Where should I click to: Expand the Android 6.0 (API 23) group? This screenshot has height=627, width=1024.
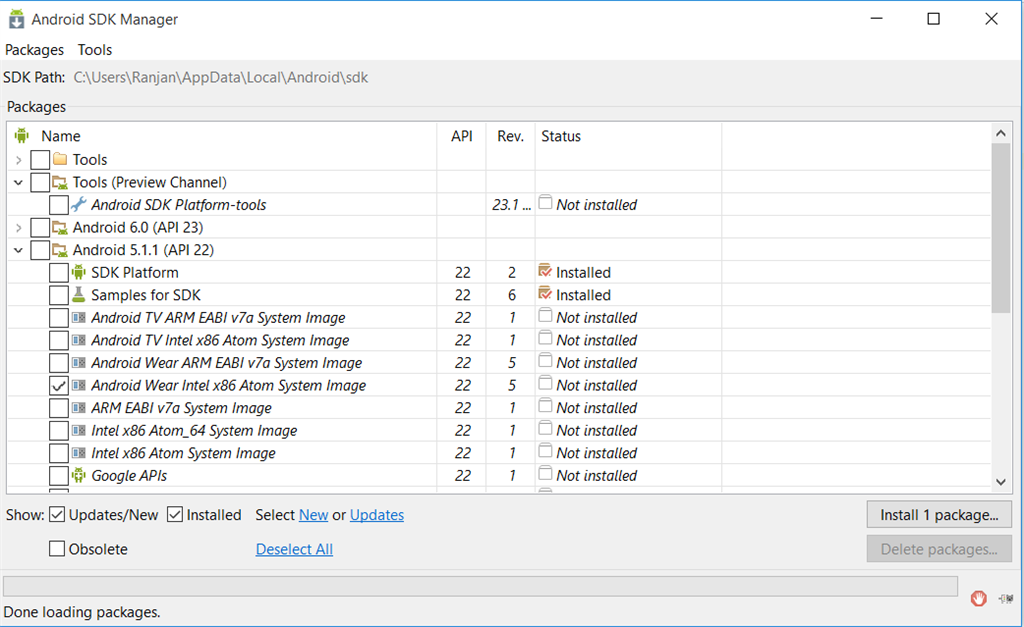pyautogui.click(x=19, y=228)
